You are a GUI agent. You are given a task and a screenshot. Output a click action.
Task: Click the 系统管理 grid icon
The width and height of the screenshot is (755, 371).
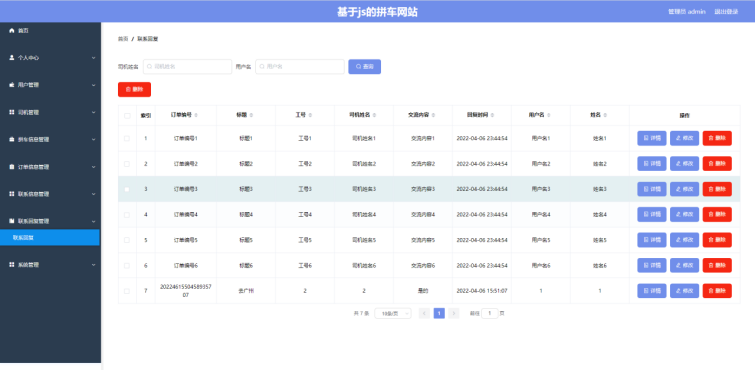click(12, 265)
